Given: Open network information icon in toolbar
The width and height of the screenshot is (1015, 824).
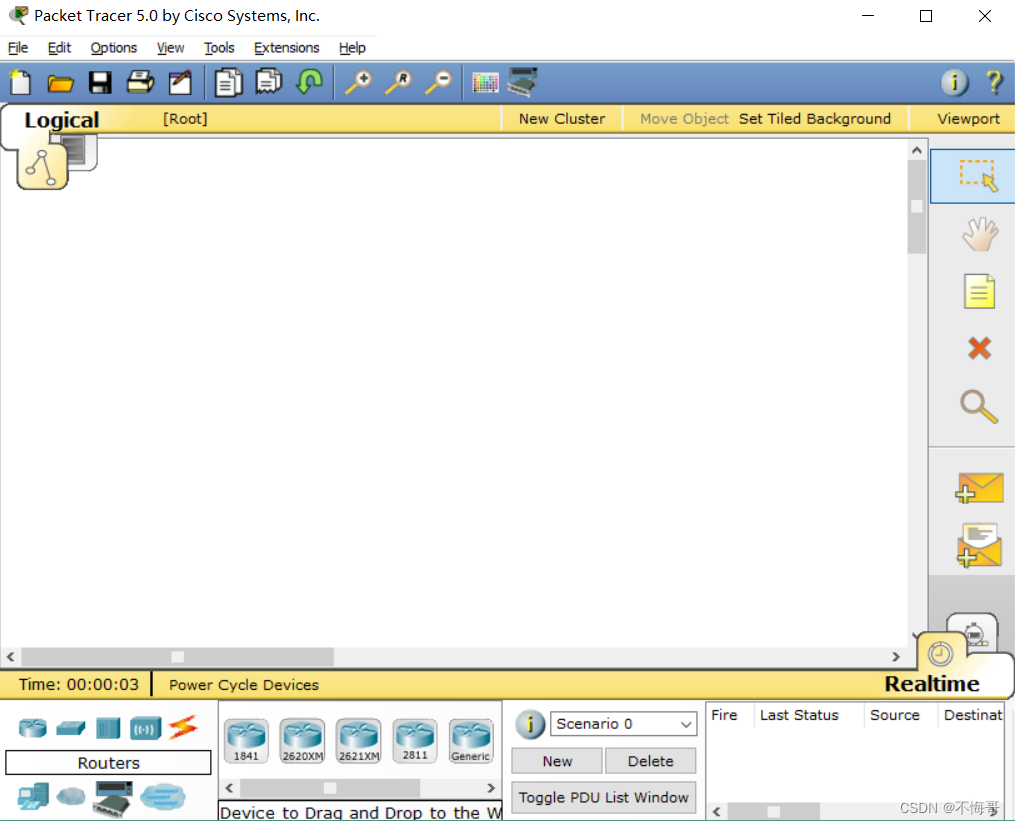Looking at the screenshot, I should [955, 82].
